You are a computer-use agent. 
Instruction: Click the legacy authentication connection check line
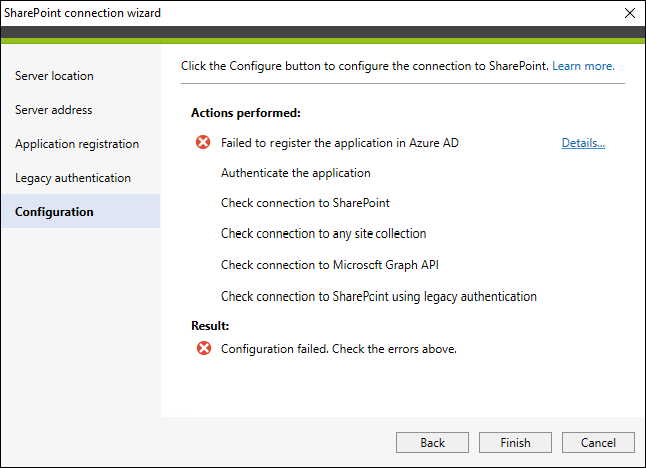coord(379,297)
